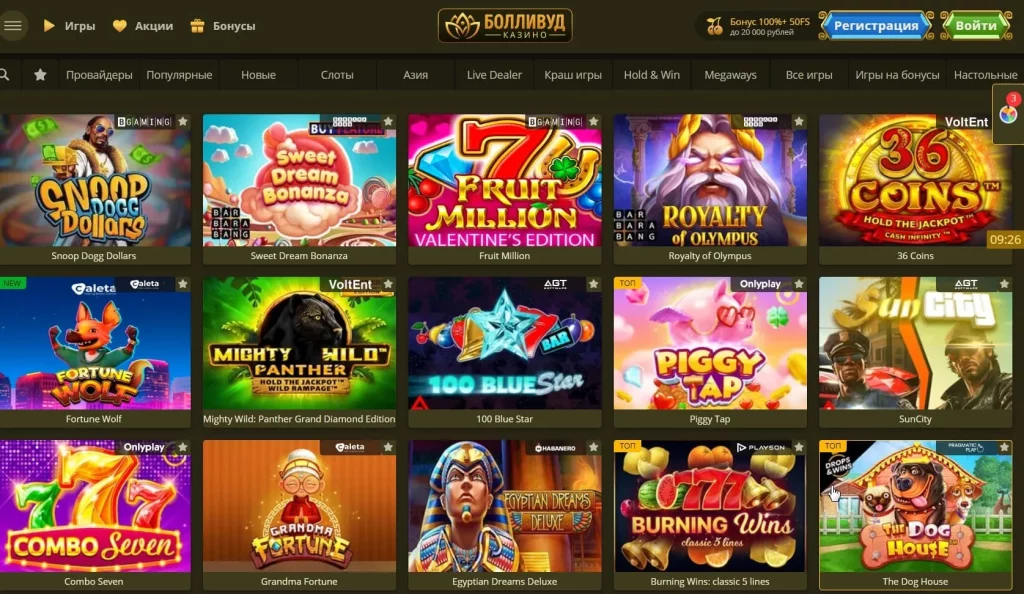Open favorites star filter in category bar

[40, 75]
